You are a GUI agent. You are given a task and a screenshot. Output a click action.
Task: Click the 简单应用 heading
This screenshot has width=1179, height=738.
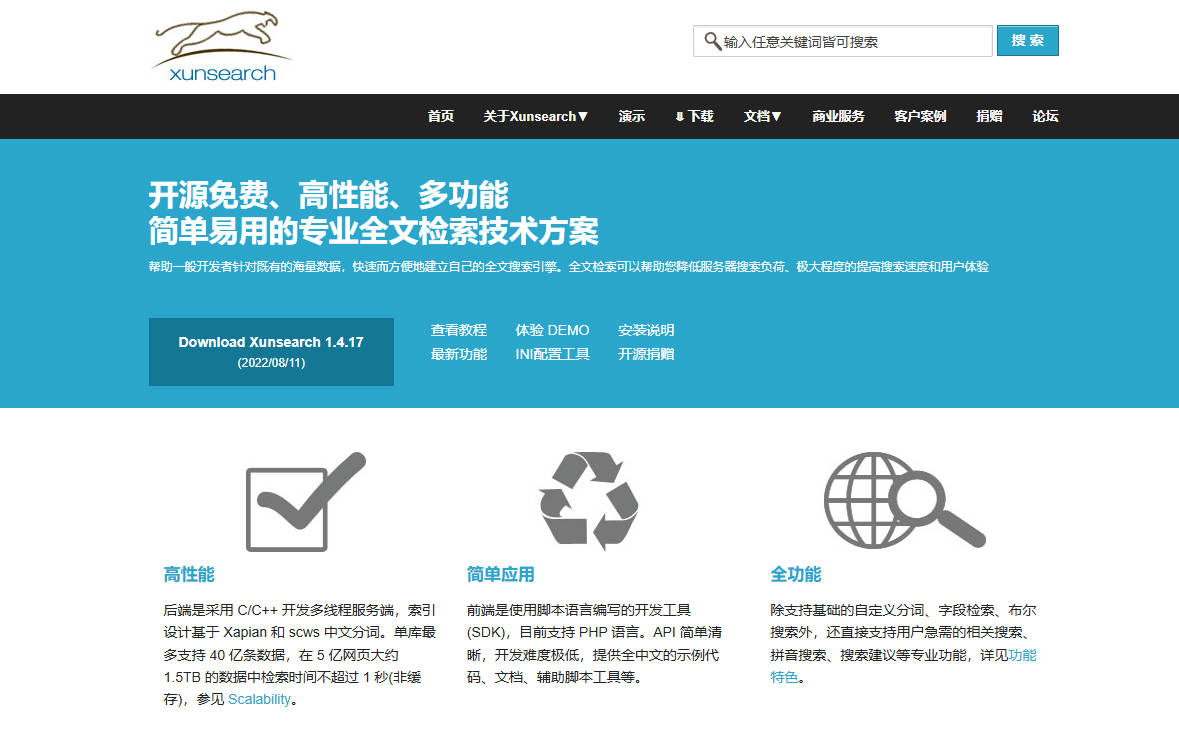point(500,575)
